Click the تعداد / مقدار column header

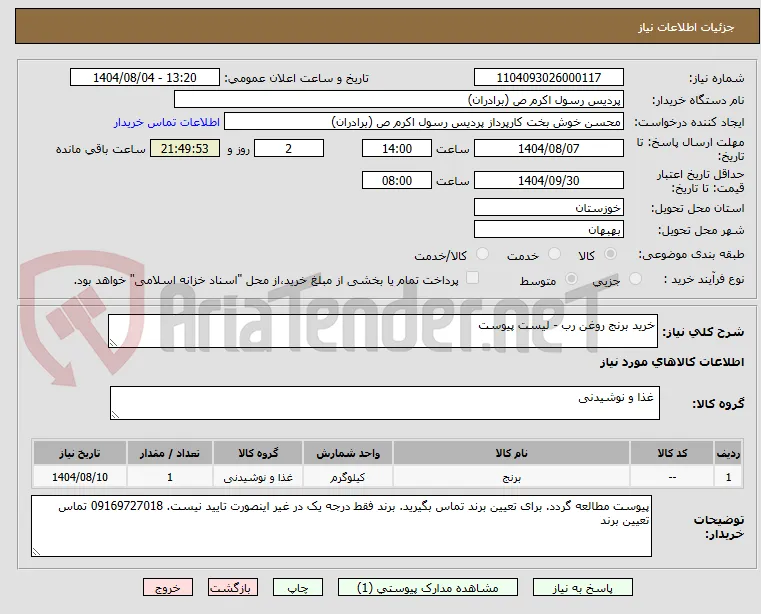point(170,453)
